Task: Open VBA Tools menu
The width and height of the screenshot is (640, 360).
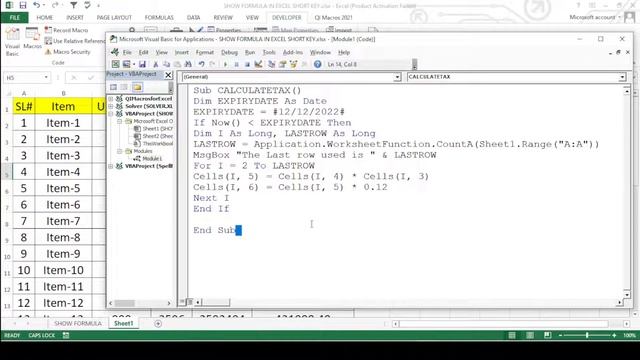Action: [269, 52]
